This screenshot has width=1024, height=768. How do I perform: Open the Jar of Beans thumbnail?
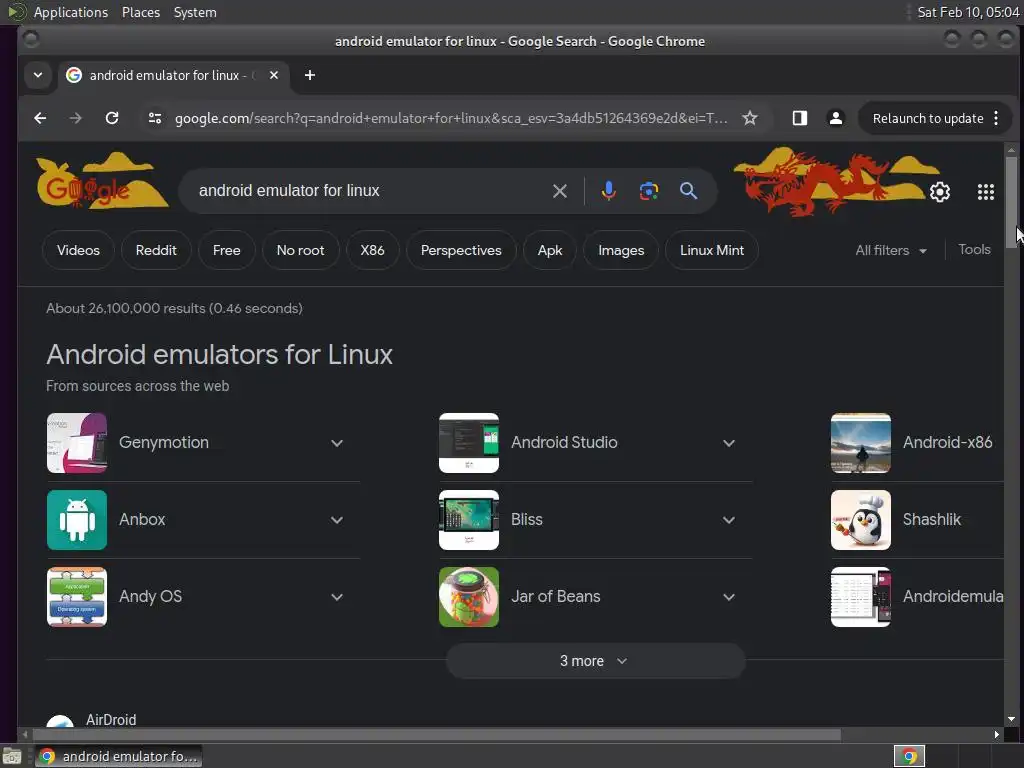click(469, 597)
